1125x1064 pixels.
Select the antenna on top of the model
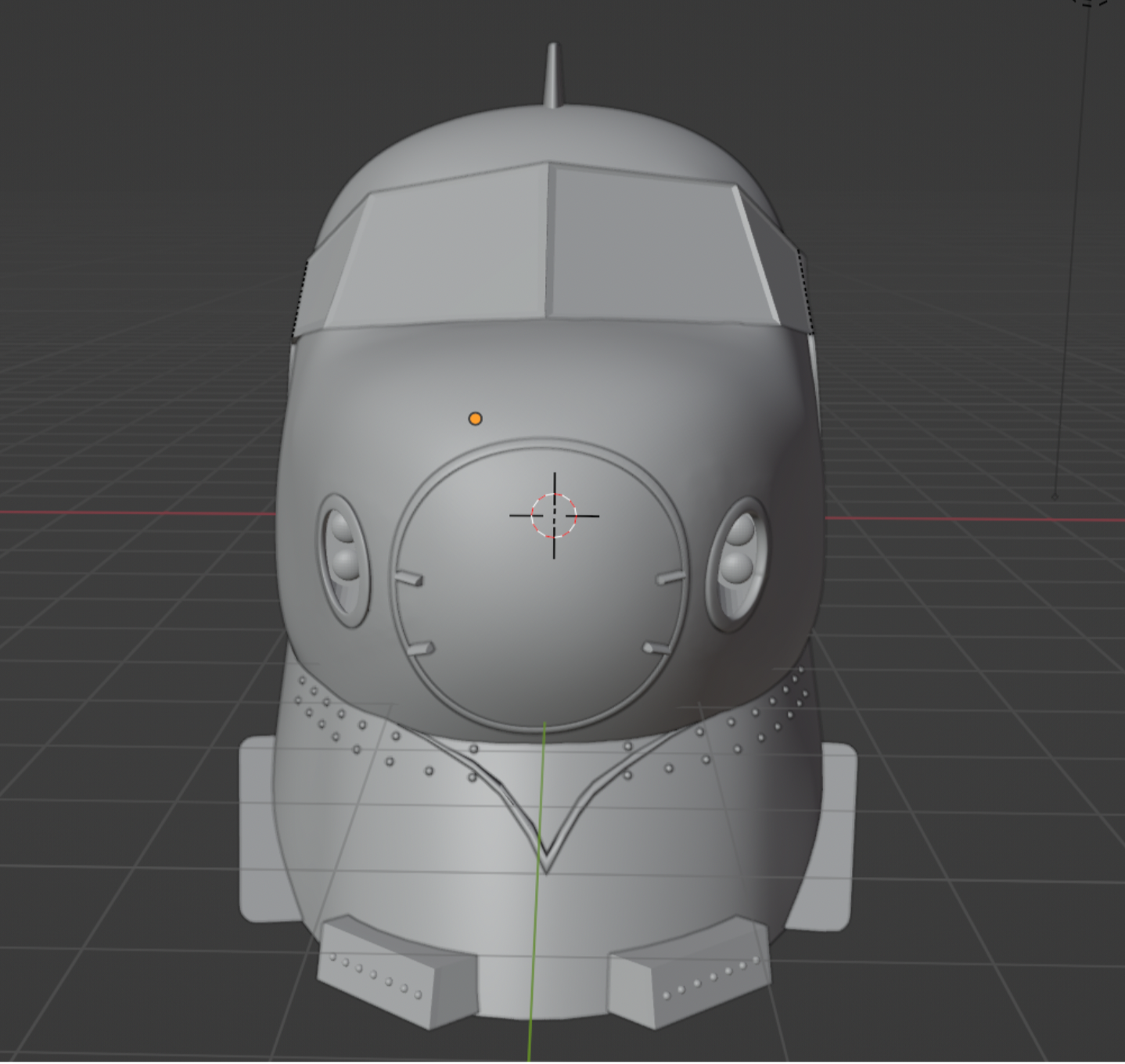point(553,75)
